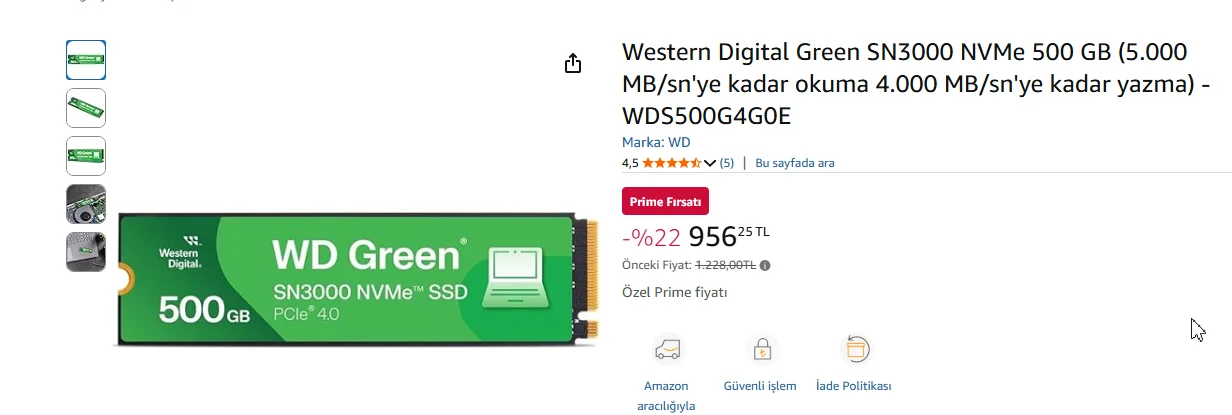The width and height of the screenshot is (1232, 415).
Task: Click the secure transaction padlock icon
Action: click(761, 349)
